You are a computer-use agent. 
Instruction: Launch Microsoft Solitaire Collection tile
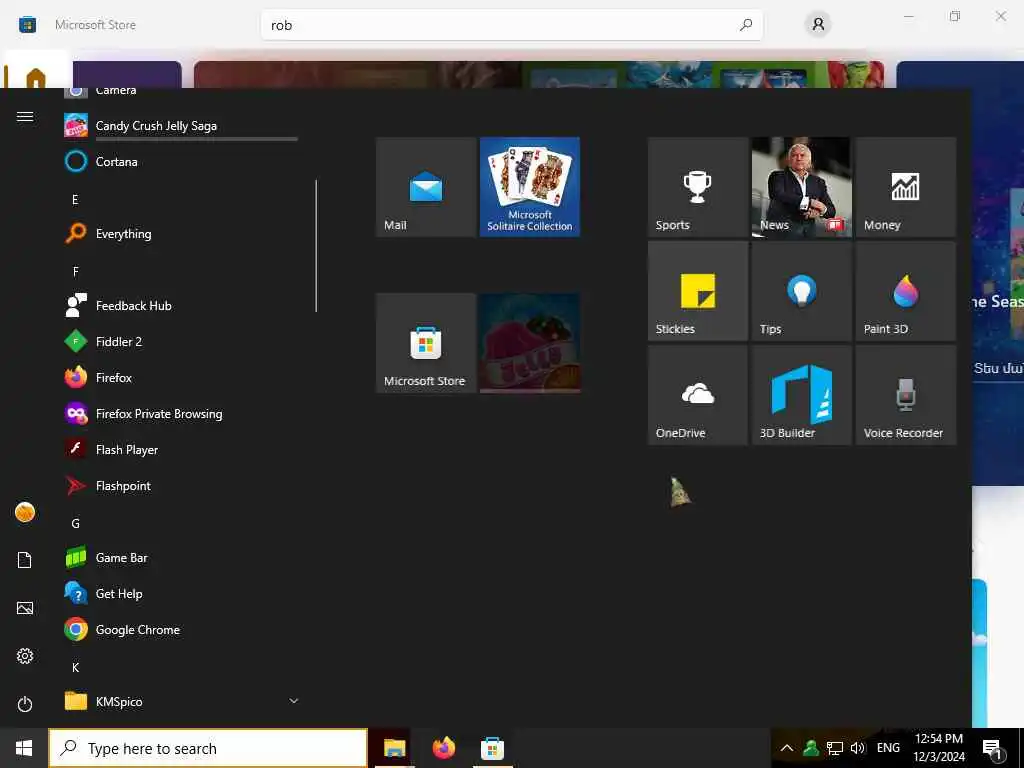(x=530, y=187)
